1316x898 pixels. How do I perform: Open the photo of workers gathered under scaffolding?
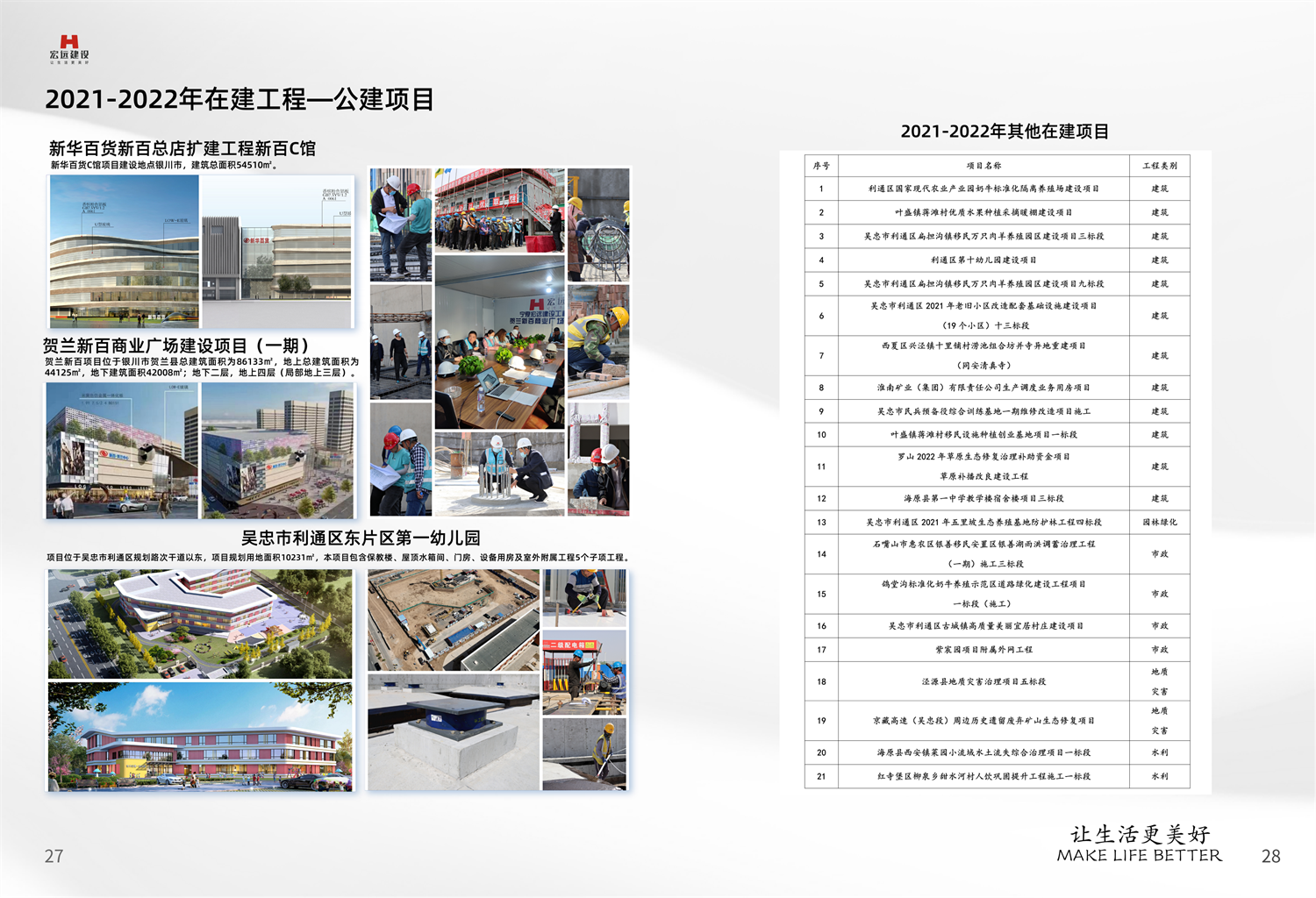(499, 210)
